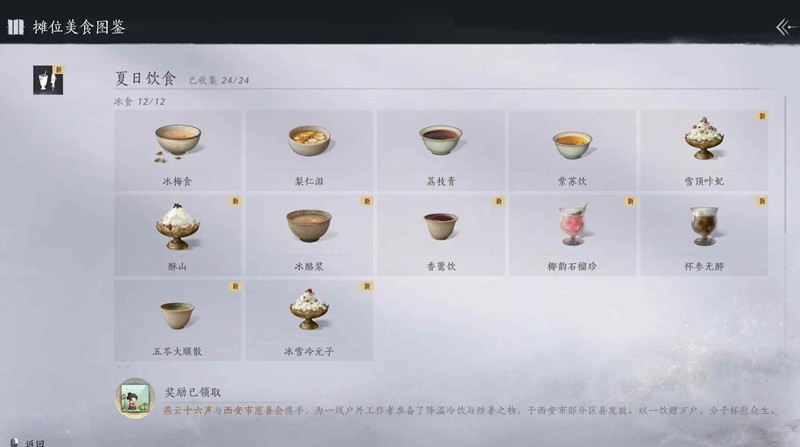Select the 雪顶咔妃 dessert item
Viewport: 800px width, 447px height.
(704, 150)
